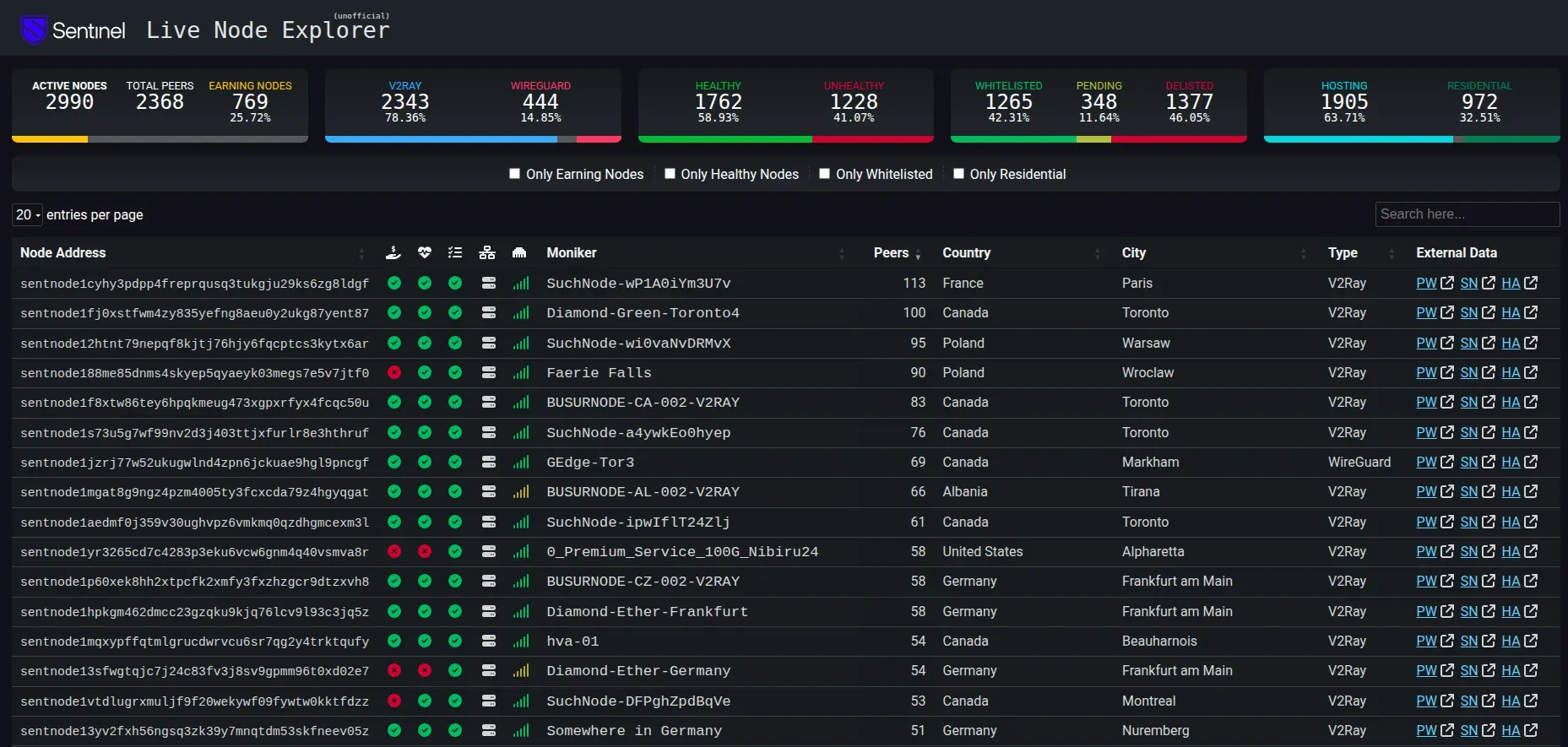The width and height of the screenshot is (1568, 747).
Task: Click red health icon in 0_Premium_Service_100G_Nibiru24 row
Action: pos(425,551)
